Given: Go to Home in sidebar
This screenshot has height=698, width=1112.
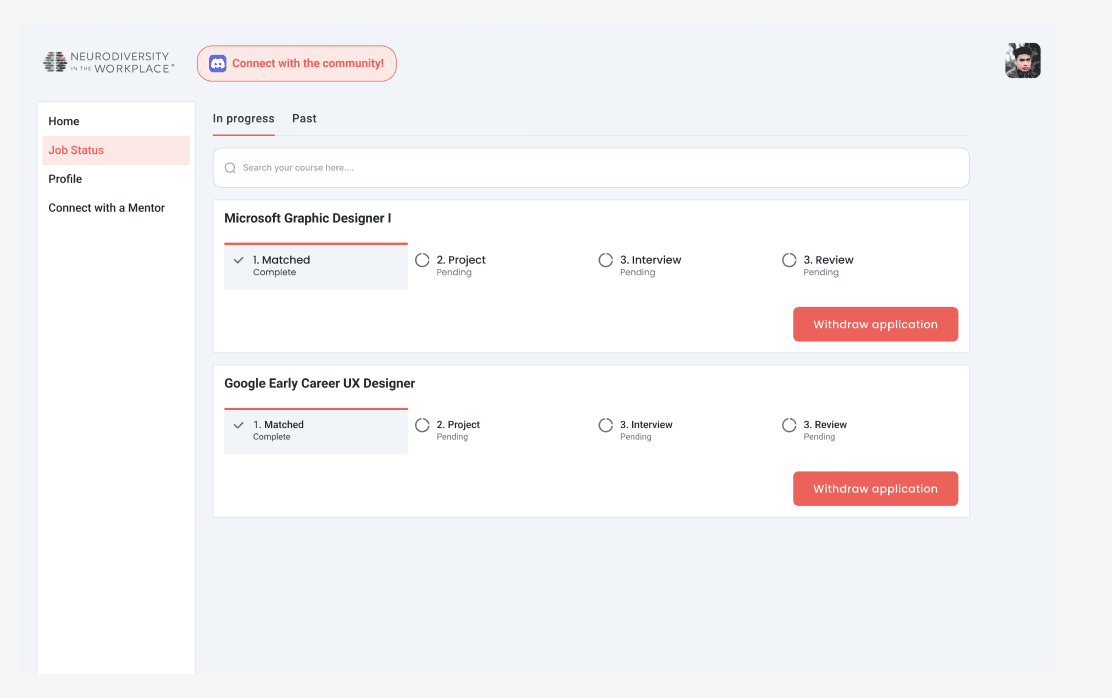Looking at the screenshot, I should (116, 121).
